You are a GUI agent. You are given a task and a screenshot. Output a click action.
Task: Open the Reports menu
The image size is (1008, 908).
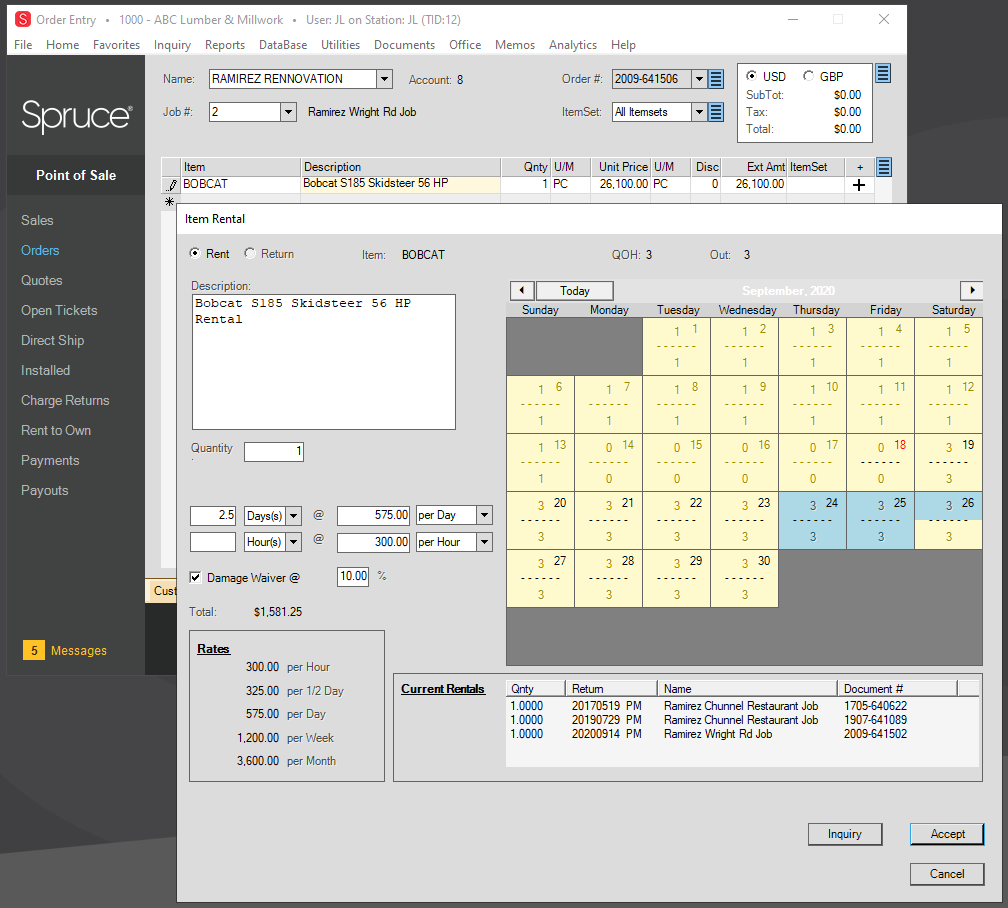click(225, 45)
